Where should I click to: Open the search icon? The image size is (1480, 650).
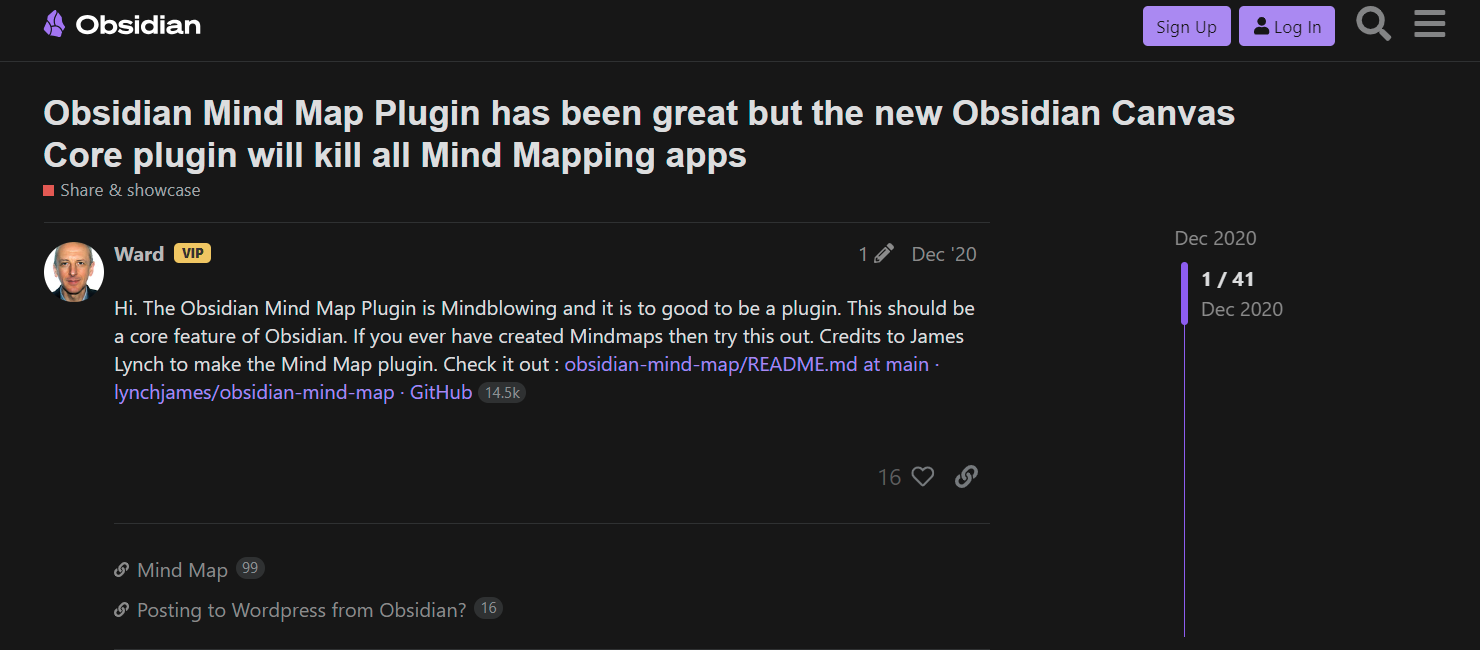point(1373,24)
